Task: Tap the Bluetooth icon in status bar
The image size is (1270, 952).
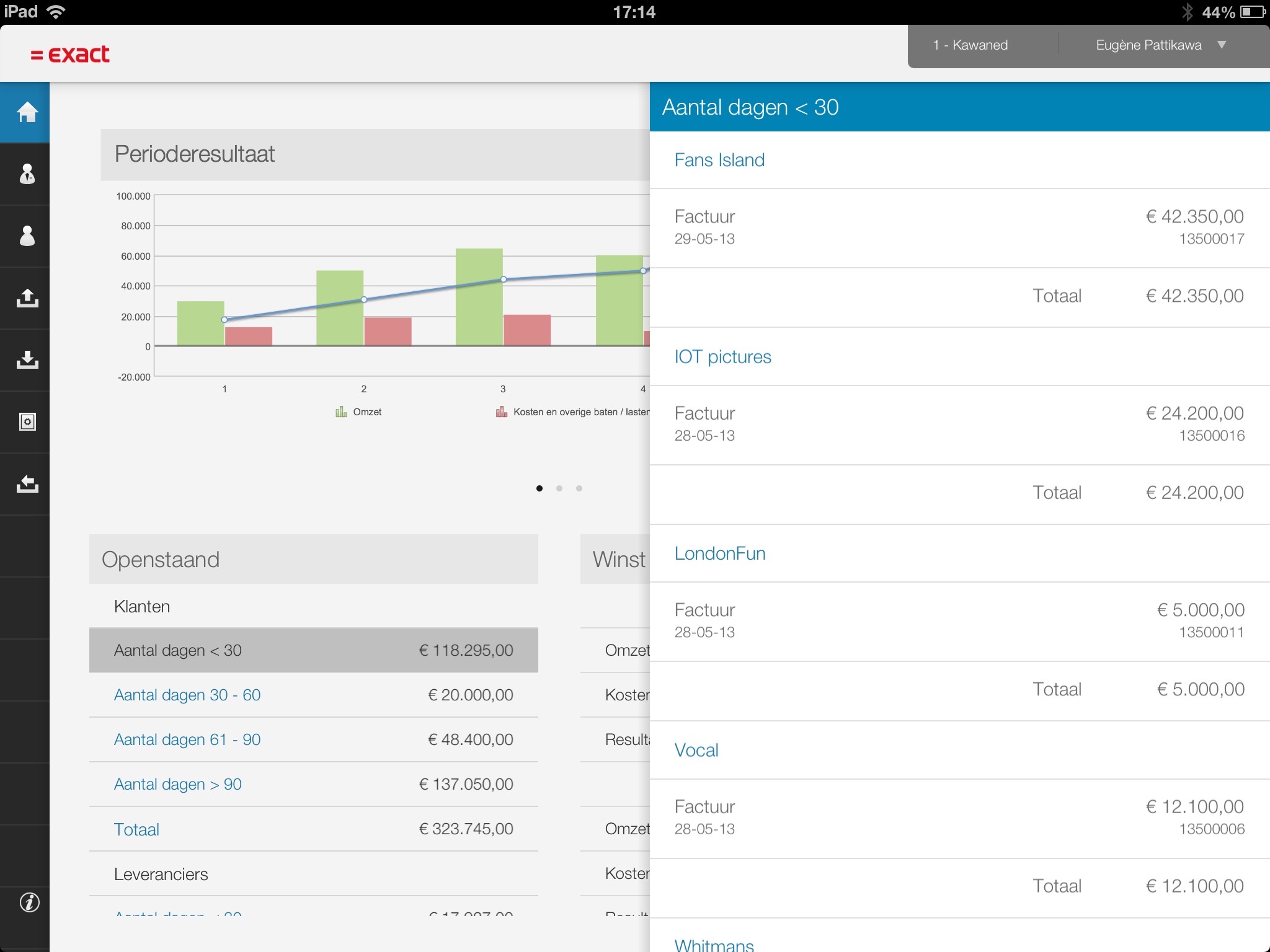Action: 1187,12
